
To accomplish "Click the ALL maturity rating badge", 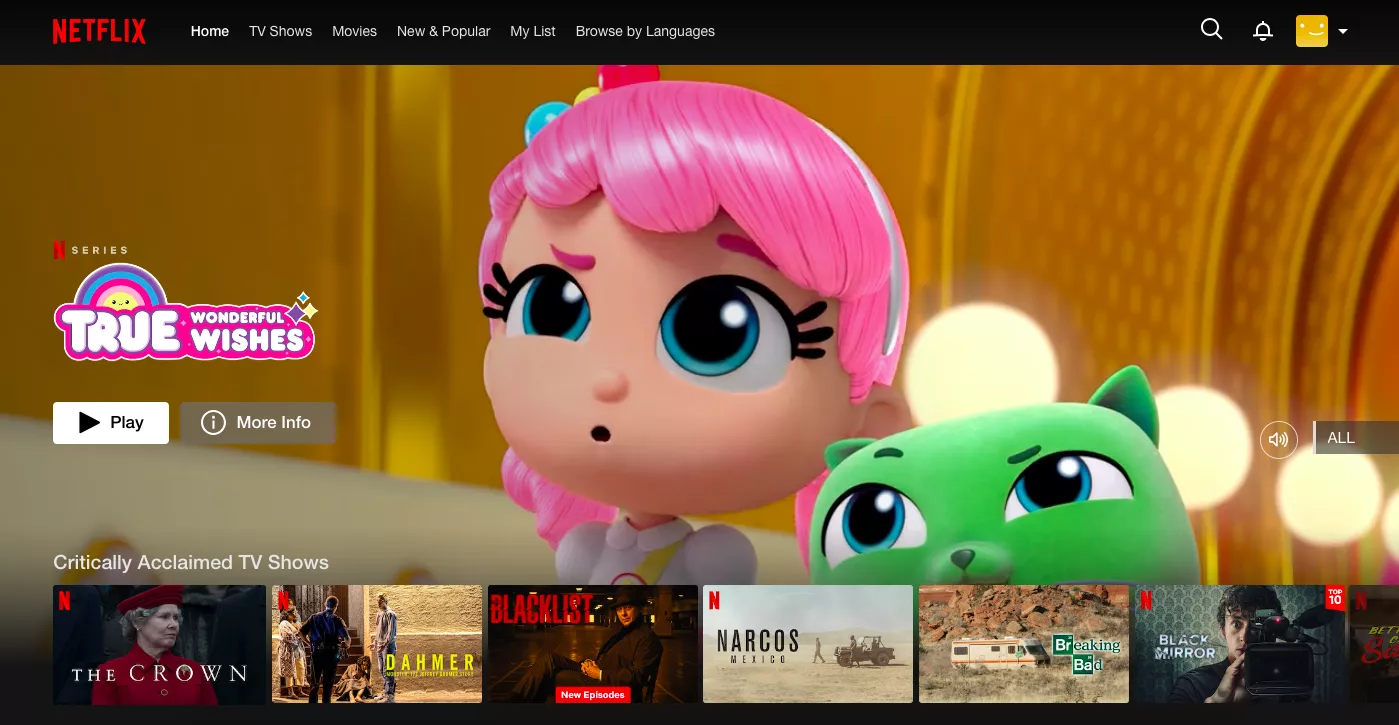I will [x=1355, y=438].
